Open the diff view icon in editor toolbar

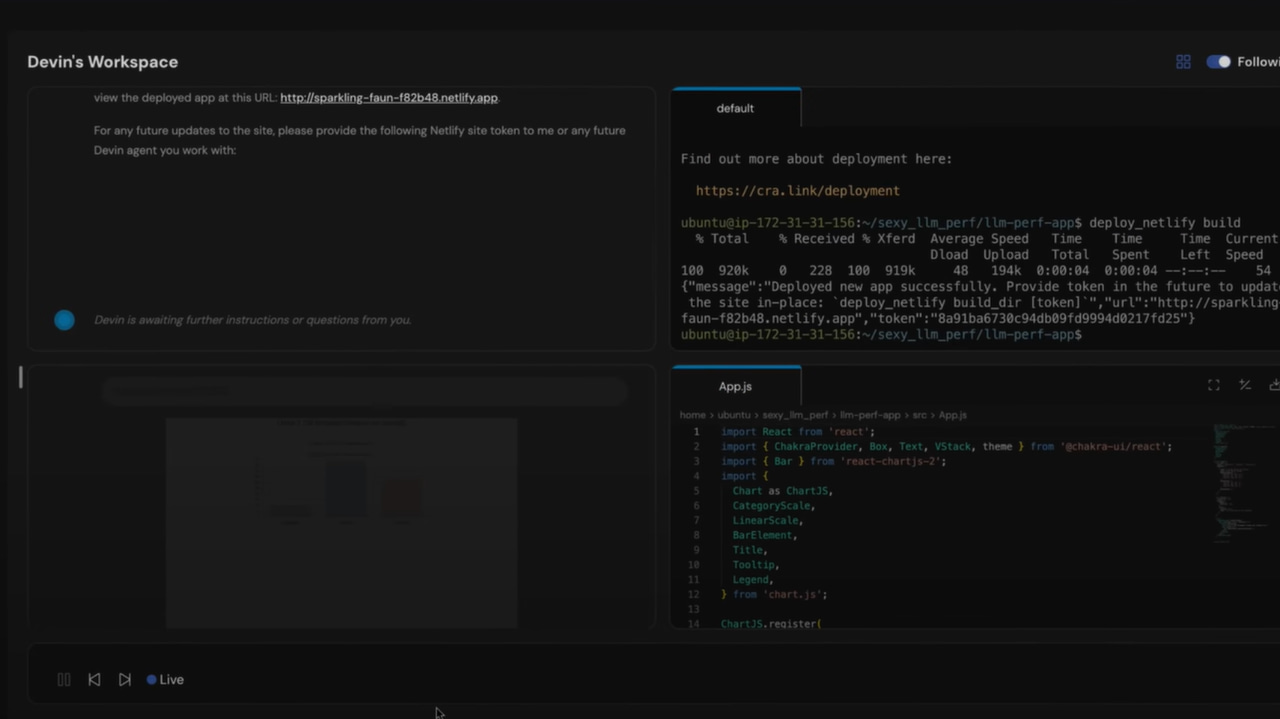click(1244, 385)
